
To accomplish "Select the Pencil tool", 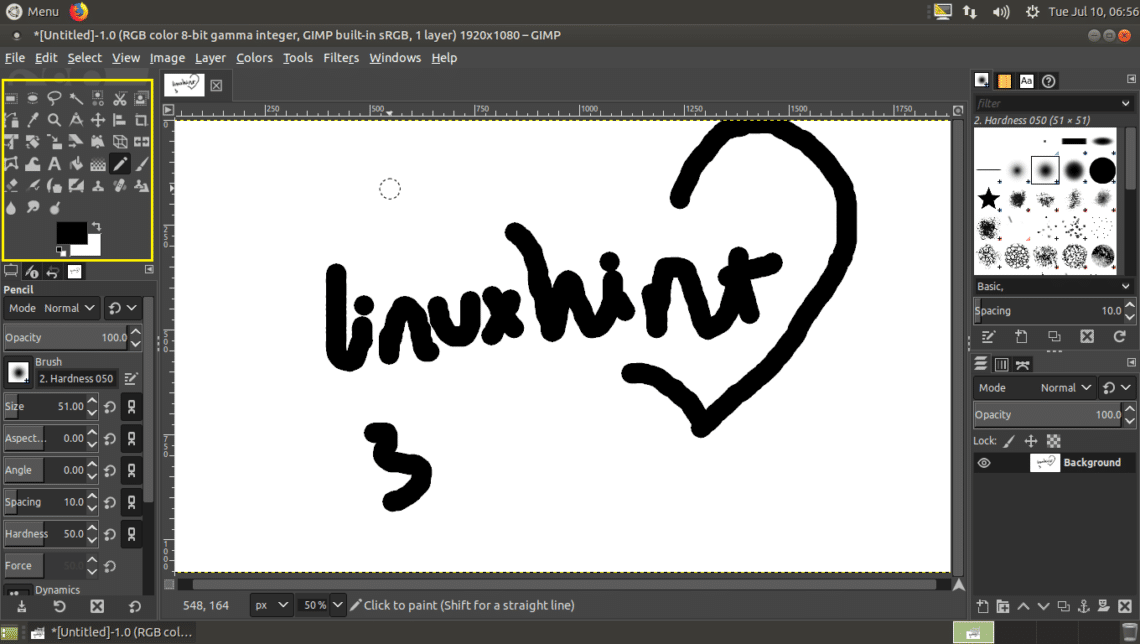I will click(x=120, y=164).
